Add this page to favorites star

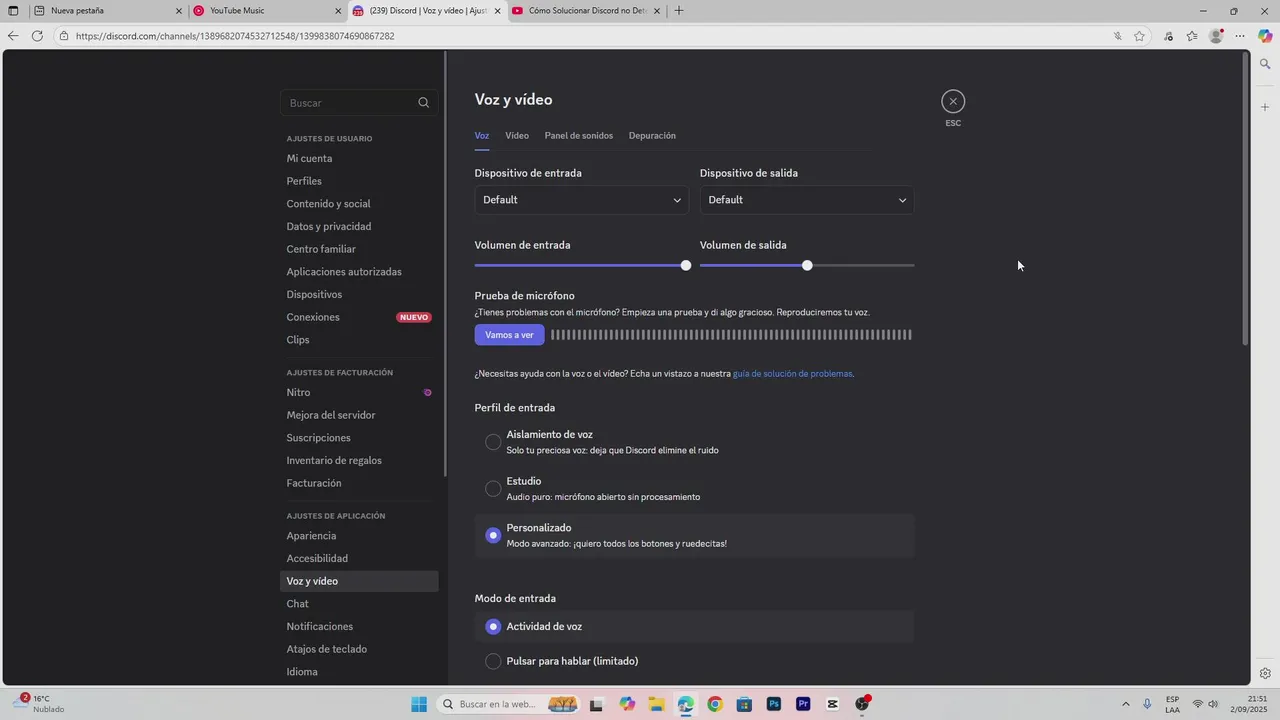pos(1139,36)
